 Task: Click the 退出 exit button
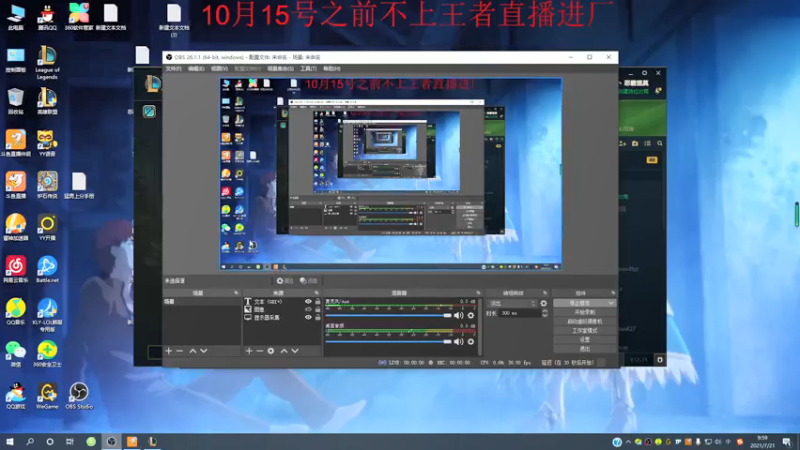coord(584,349)
